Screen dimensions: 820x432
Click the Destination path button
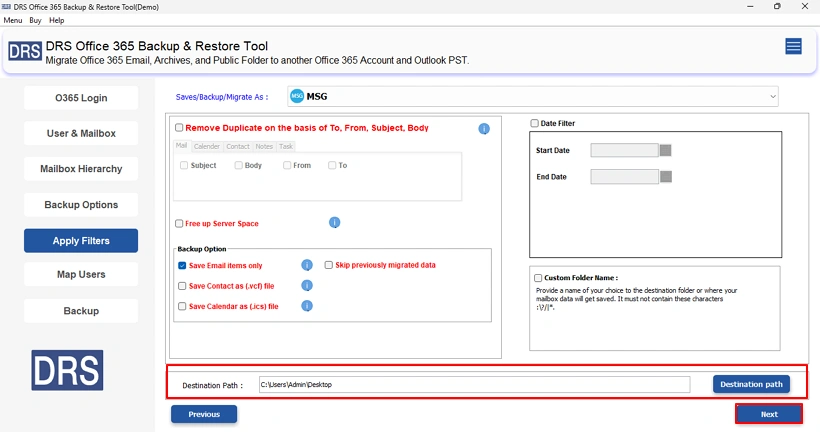point(751,384)
